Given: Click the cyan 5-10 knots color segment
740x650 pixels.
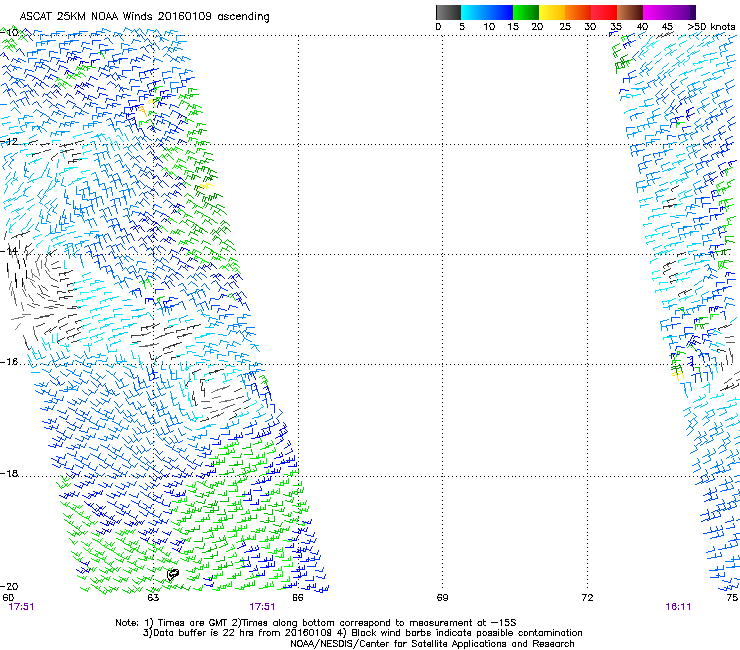Looking at the screenshot, I should tap(474, 12).
